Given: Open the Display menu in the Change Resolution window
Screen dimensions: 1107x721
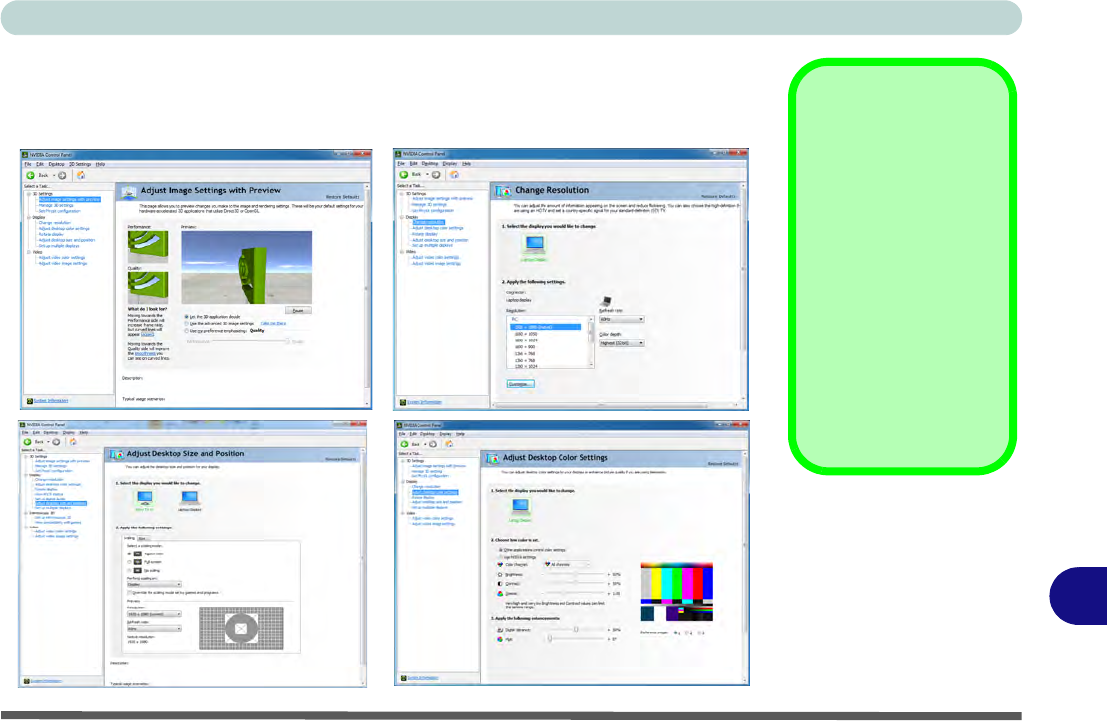Looking at the screenshot, I should 450,164.
